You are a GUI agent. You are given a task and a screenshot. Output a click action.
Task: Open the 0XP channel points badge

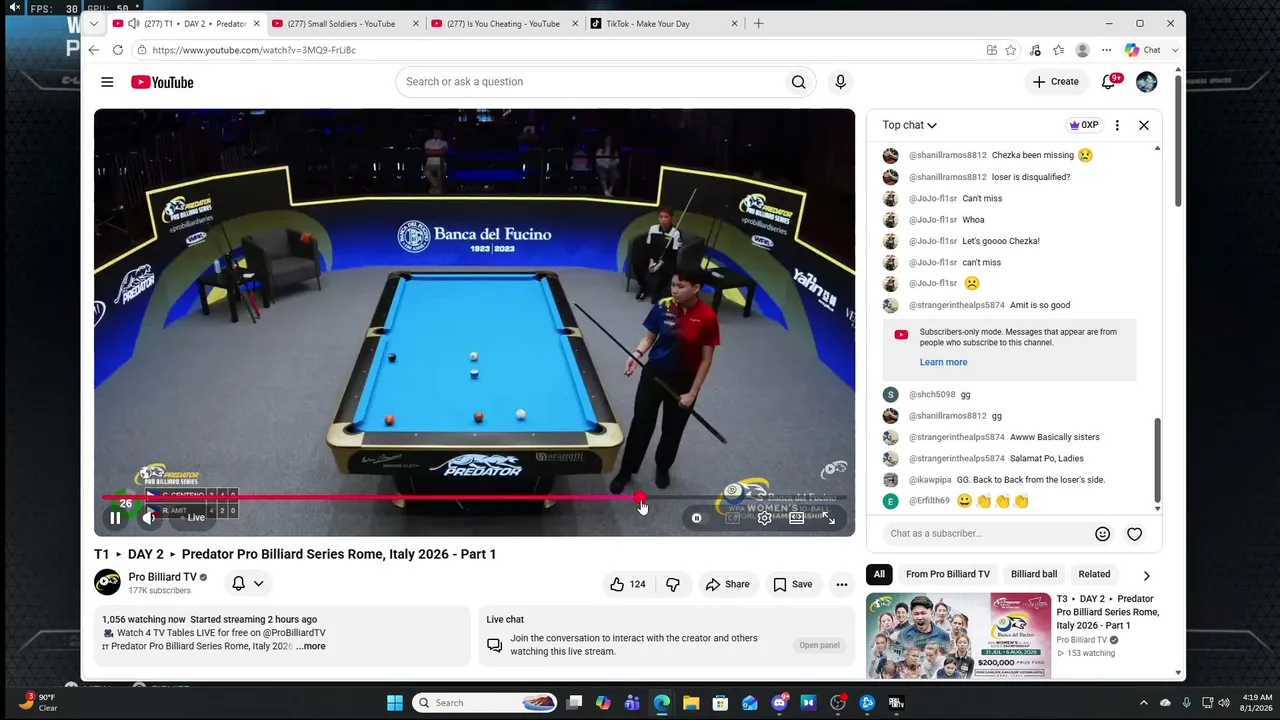pos(1084,125)
